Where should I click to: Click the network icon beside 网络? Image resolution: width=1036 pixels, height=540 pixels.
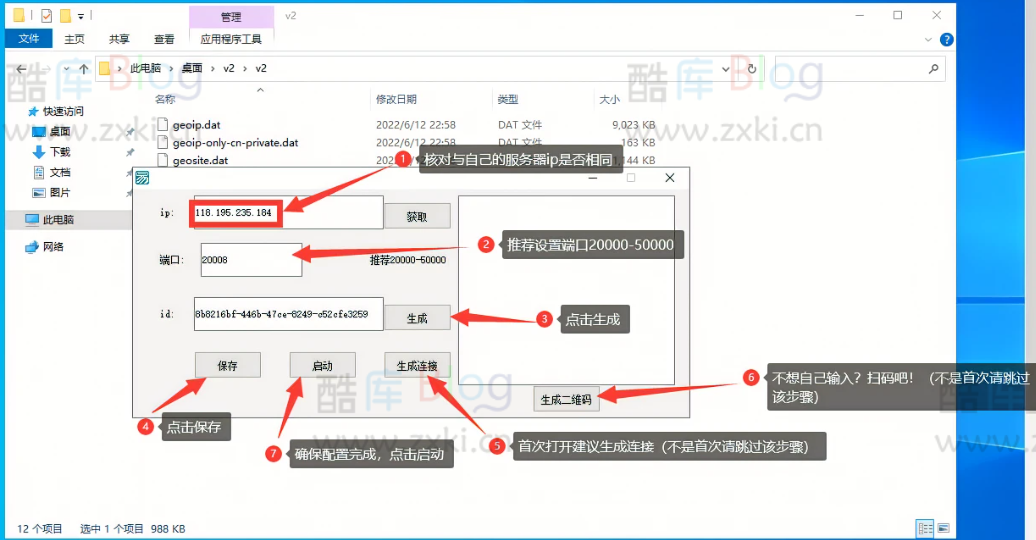32,247
